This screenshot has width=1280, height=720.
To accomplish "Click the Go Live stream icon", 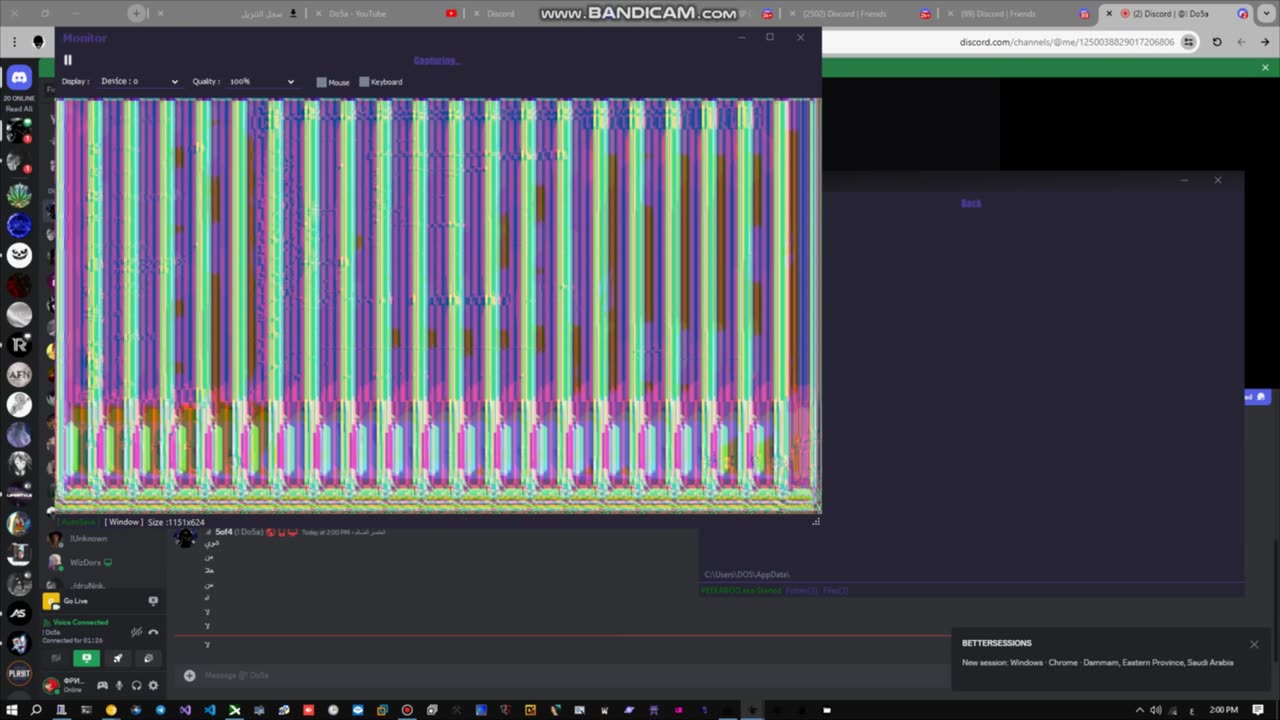I will [x=153, y=601].
